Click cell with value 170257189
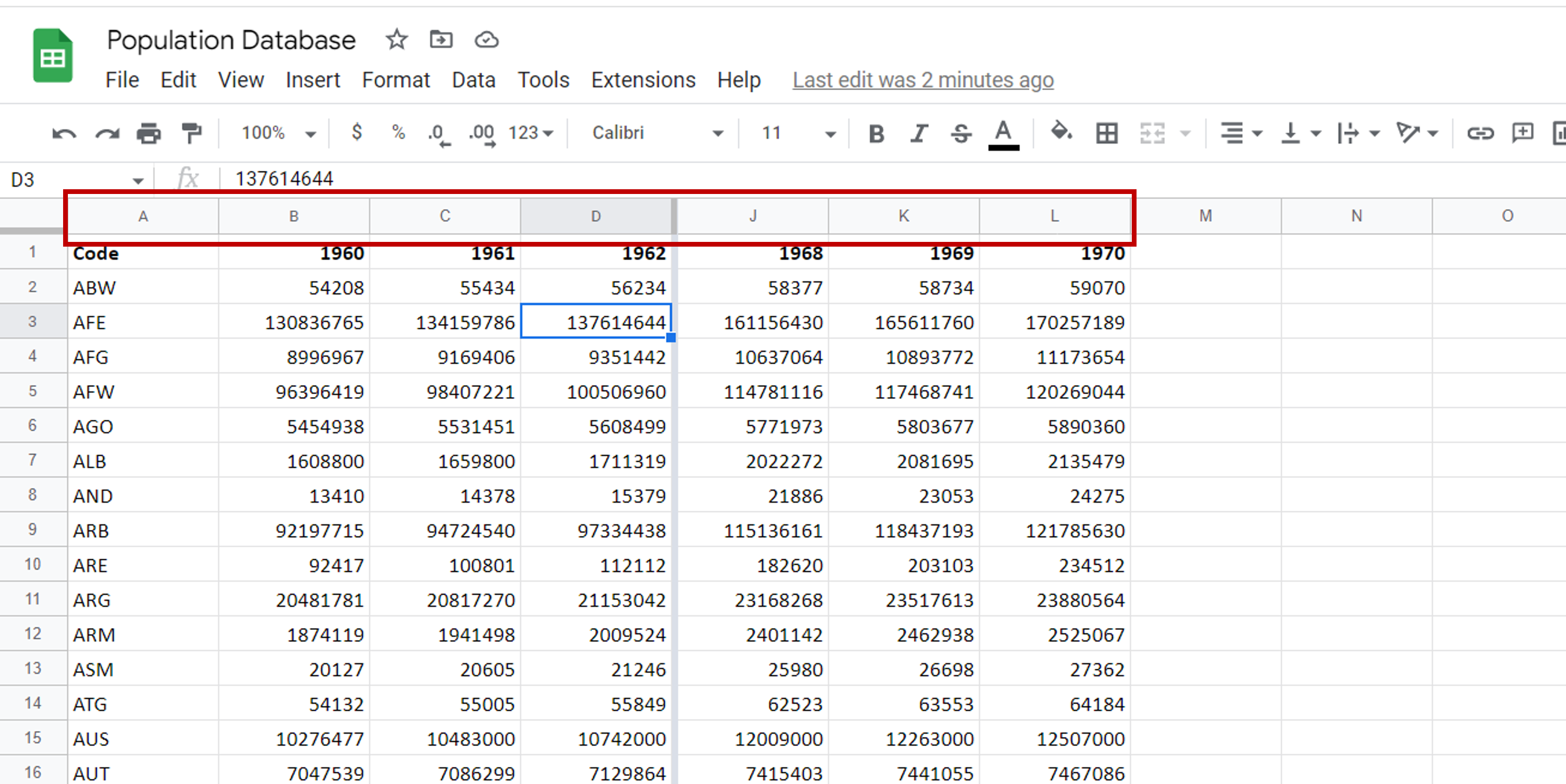The image size is (1566, 784). 1055,322
